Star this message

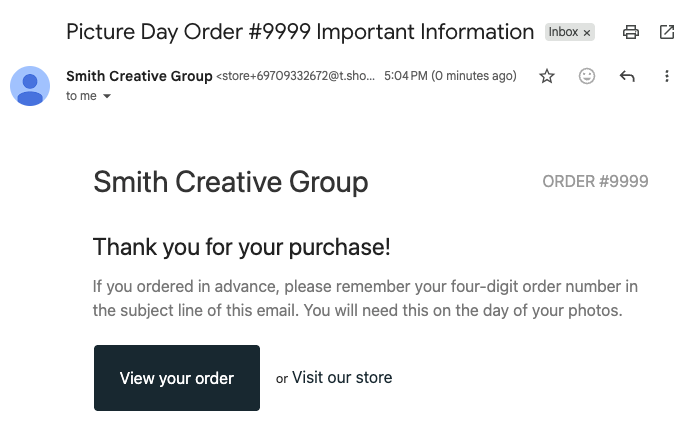pyautogui.click(x=547, y=76)
